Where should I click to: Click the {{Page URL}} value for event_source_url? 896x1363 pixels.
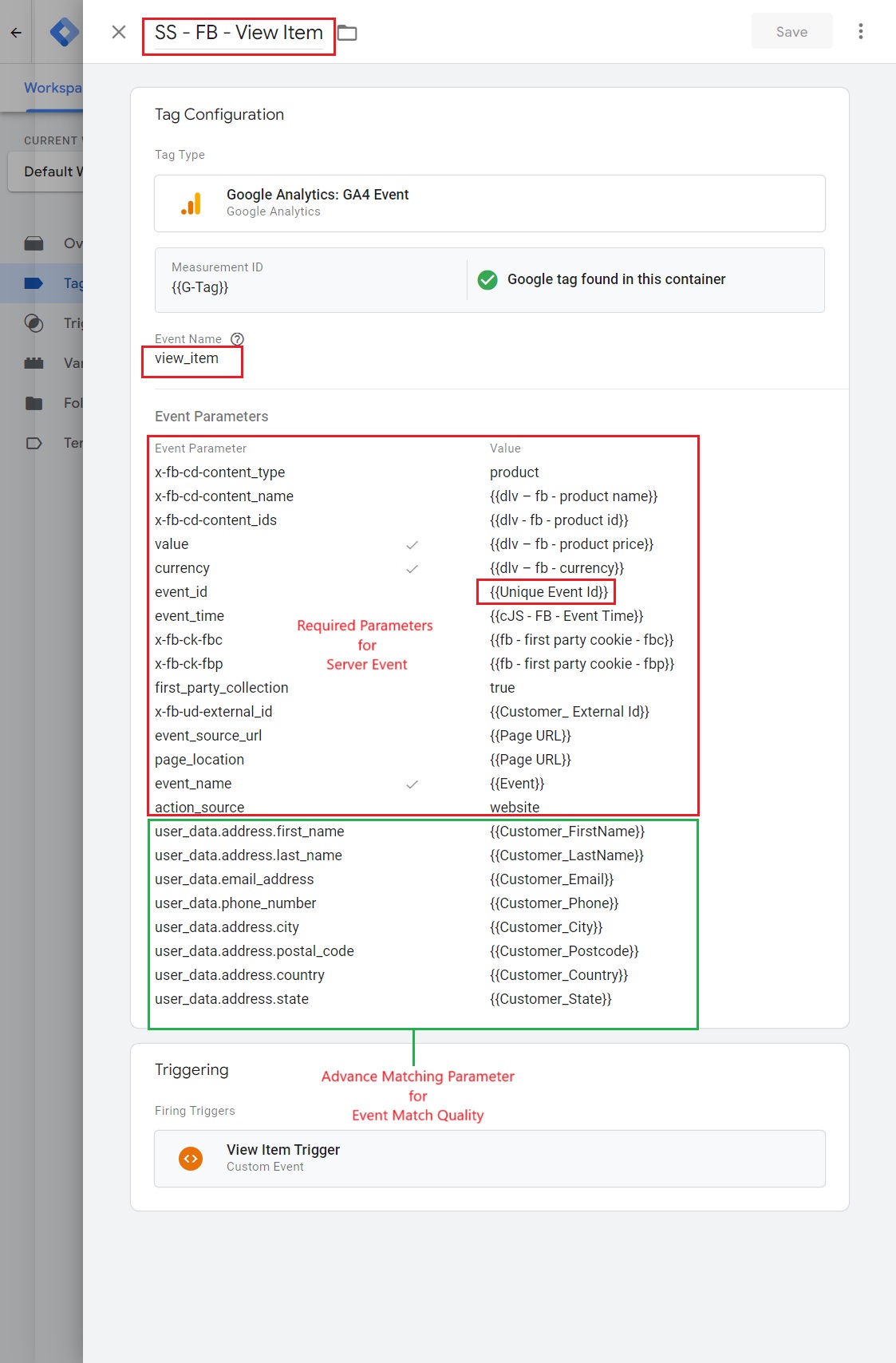click(x=531, y=736)
